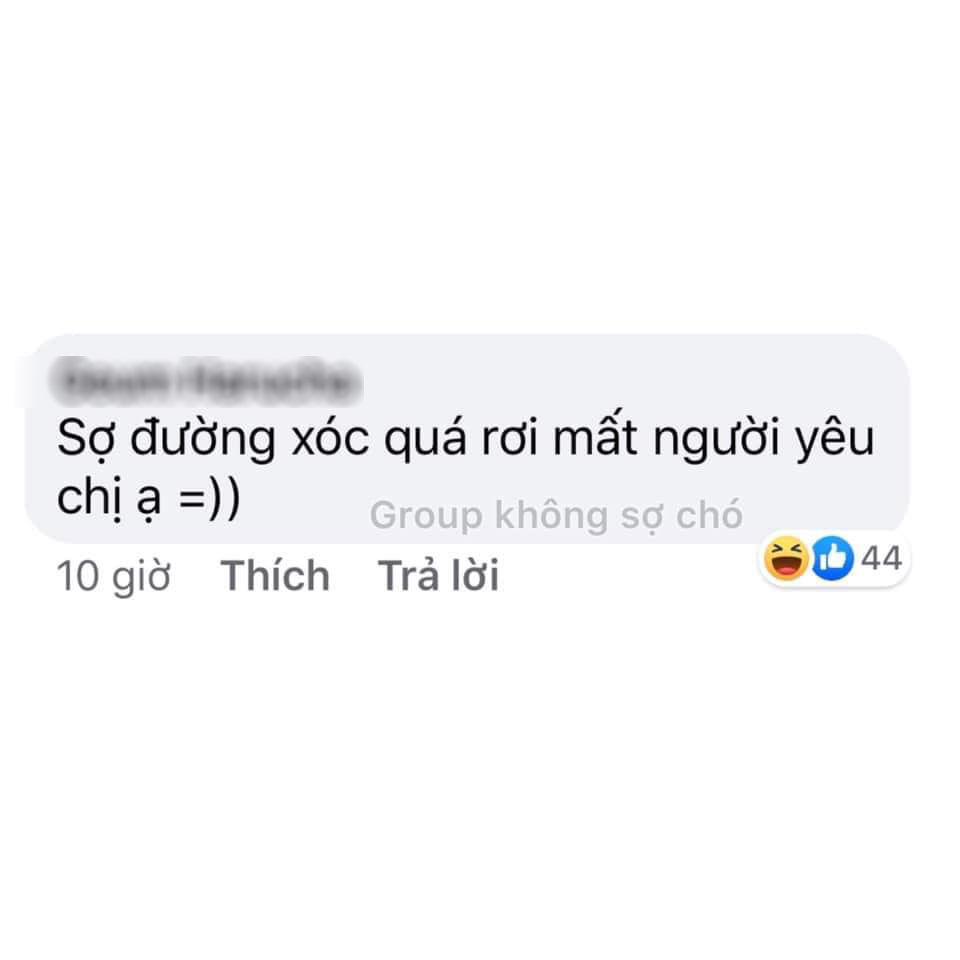Click the blue thumbs-up reaction icon
960x960 pixels.
[832, 558]
